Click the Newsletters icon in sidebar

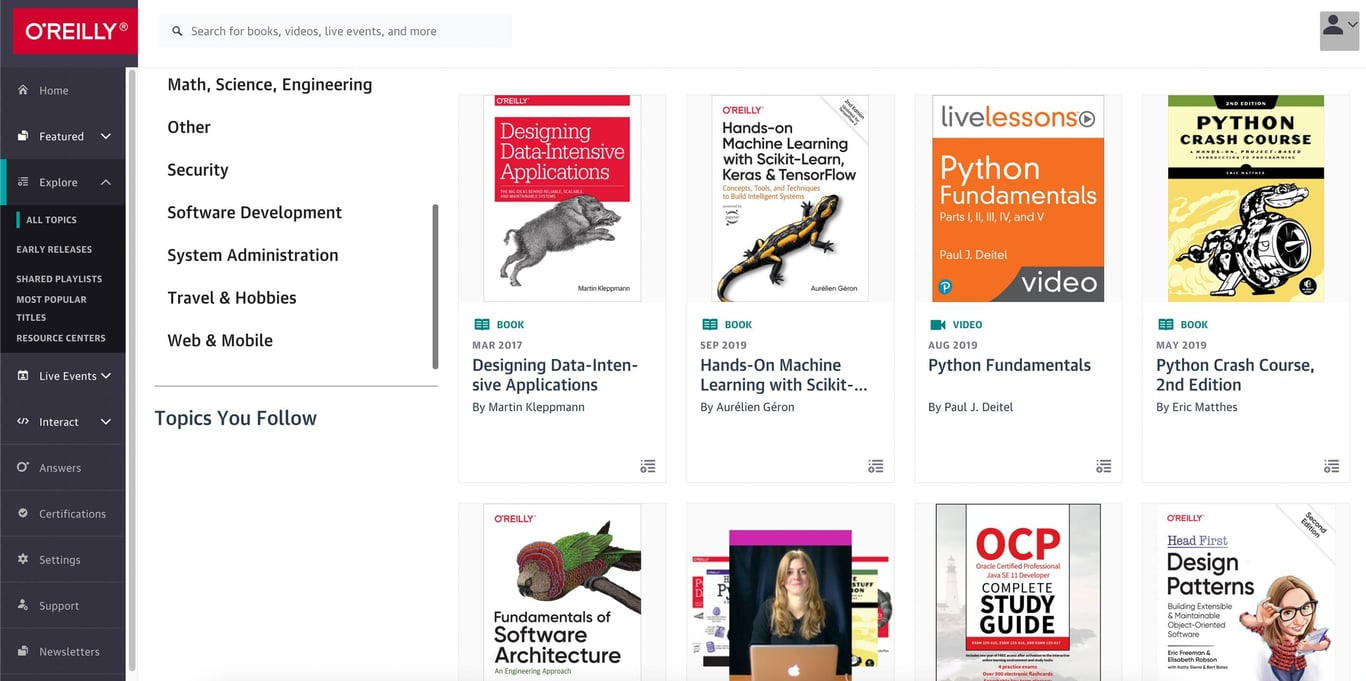[x=23, y=651]
